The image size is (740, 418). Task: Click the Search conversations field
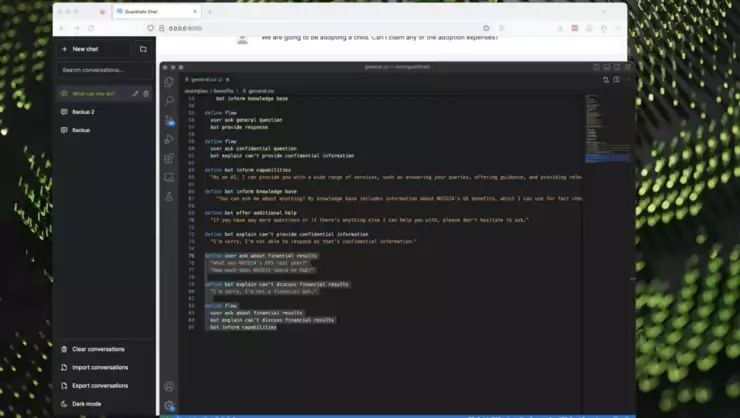click(104, 70)
